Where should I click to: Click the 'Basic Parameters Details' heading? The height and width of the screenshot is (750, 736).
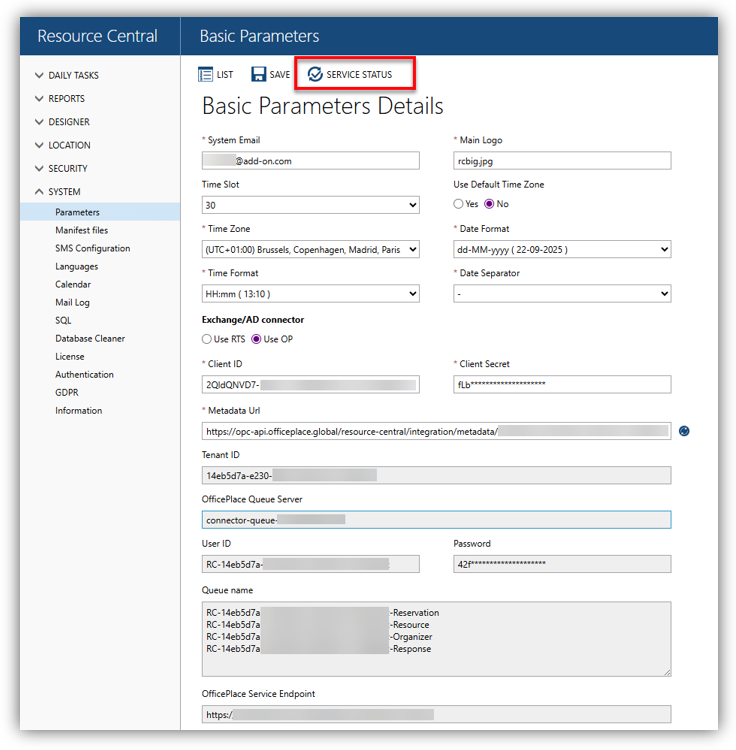pos(323,106)
